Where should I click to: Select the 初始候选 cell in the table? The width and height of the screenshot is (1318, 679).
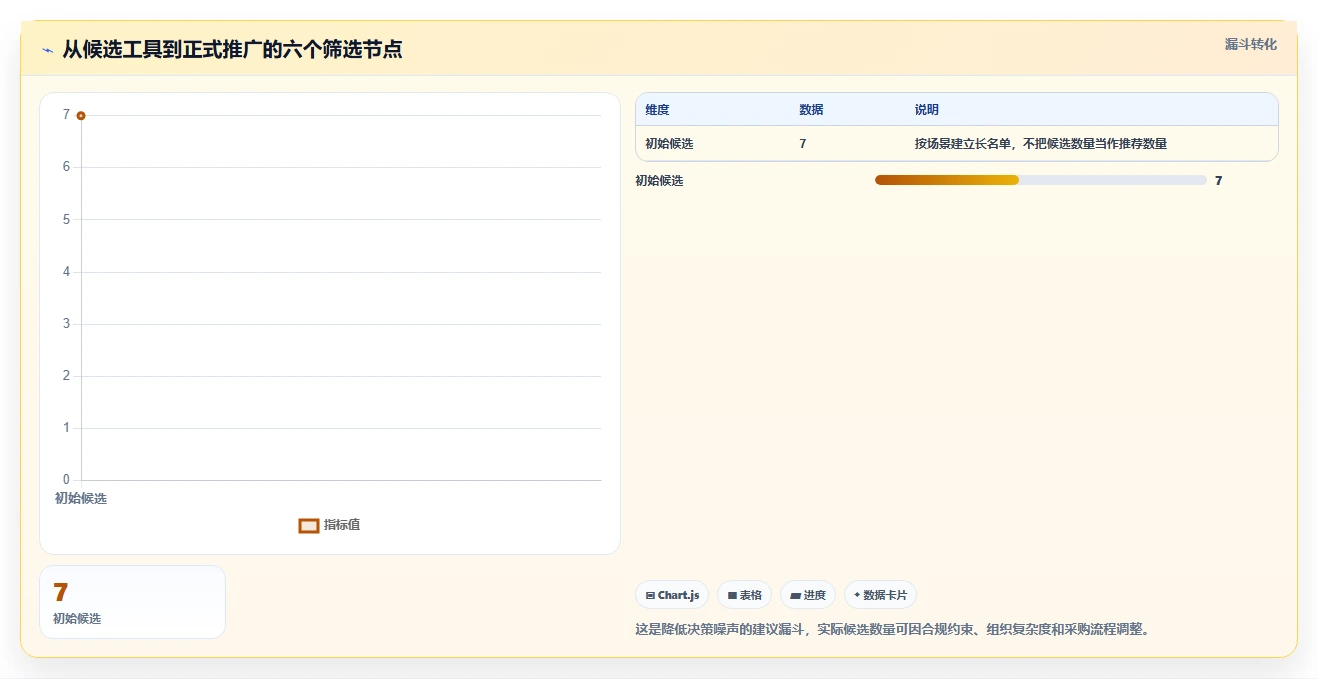(669, 144)
